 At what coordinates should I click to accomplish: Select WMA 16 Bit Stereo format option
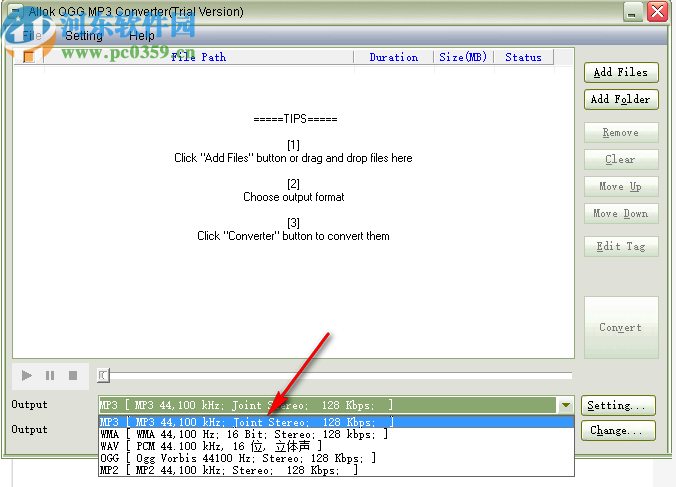(x=336, y=434)
